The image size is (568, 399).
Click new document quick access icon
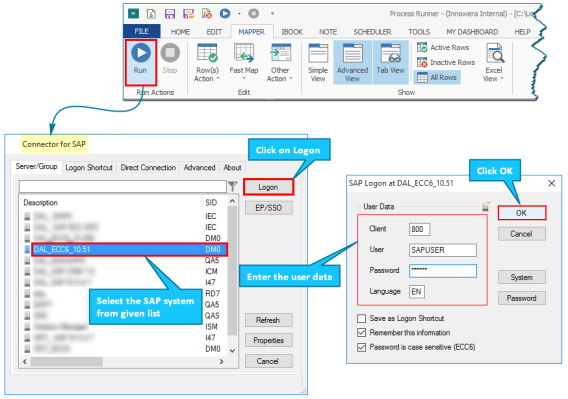pos(151,14)
